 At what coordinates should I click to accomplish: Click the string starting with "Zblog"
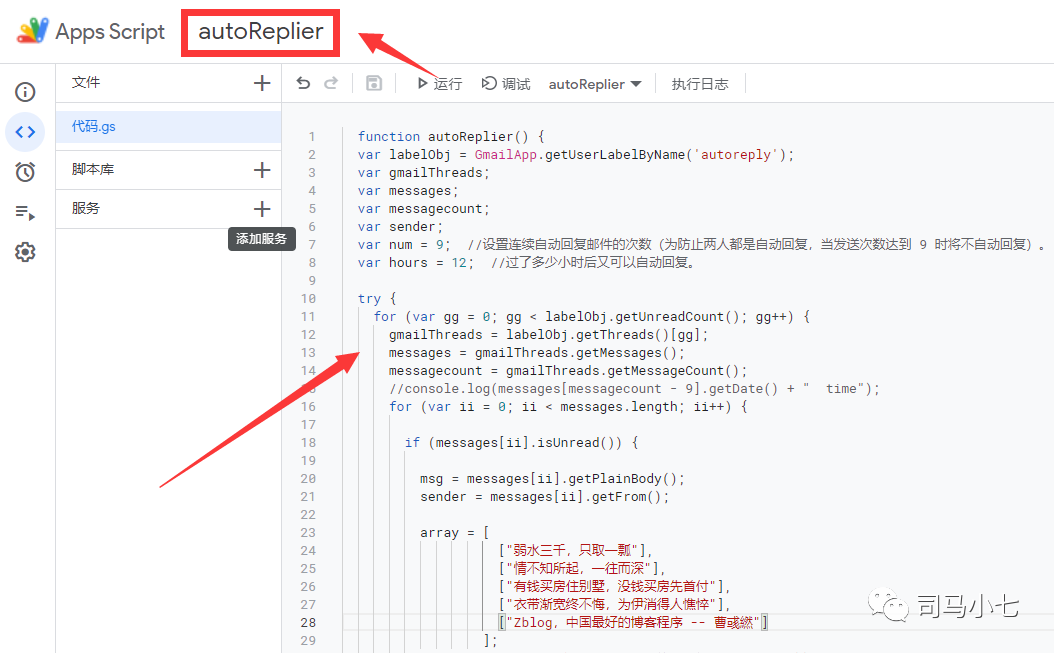pyautogui.click(x=633, y=623)
